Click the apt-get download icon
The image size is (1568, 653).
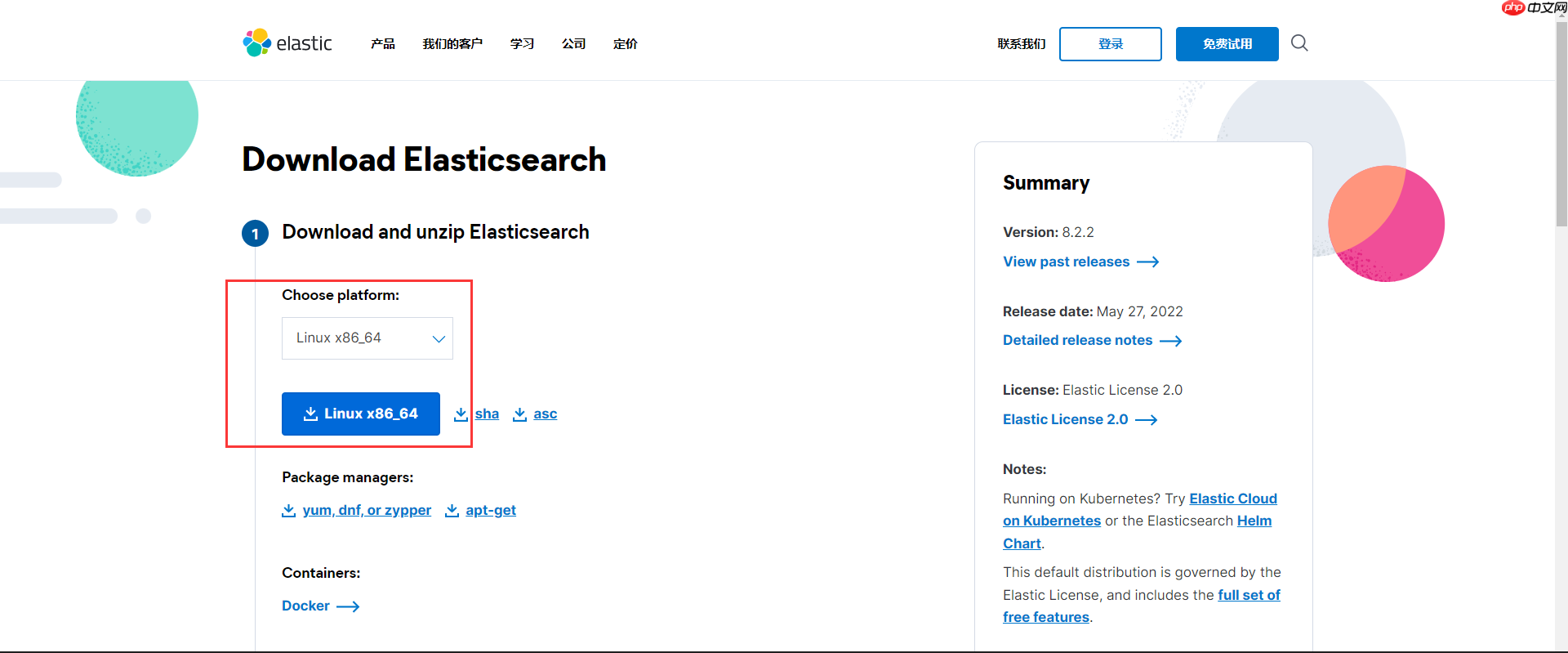pyautogui.click(x=452, y=511)
